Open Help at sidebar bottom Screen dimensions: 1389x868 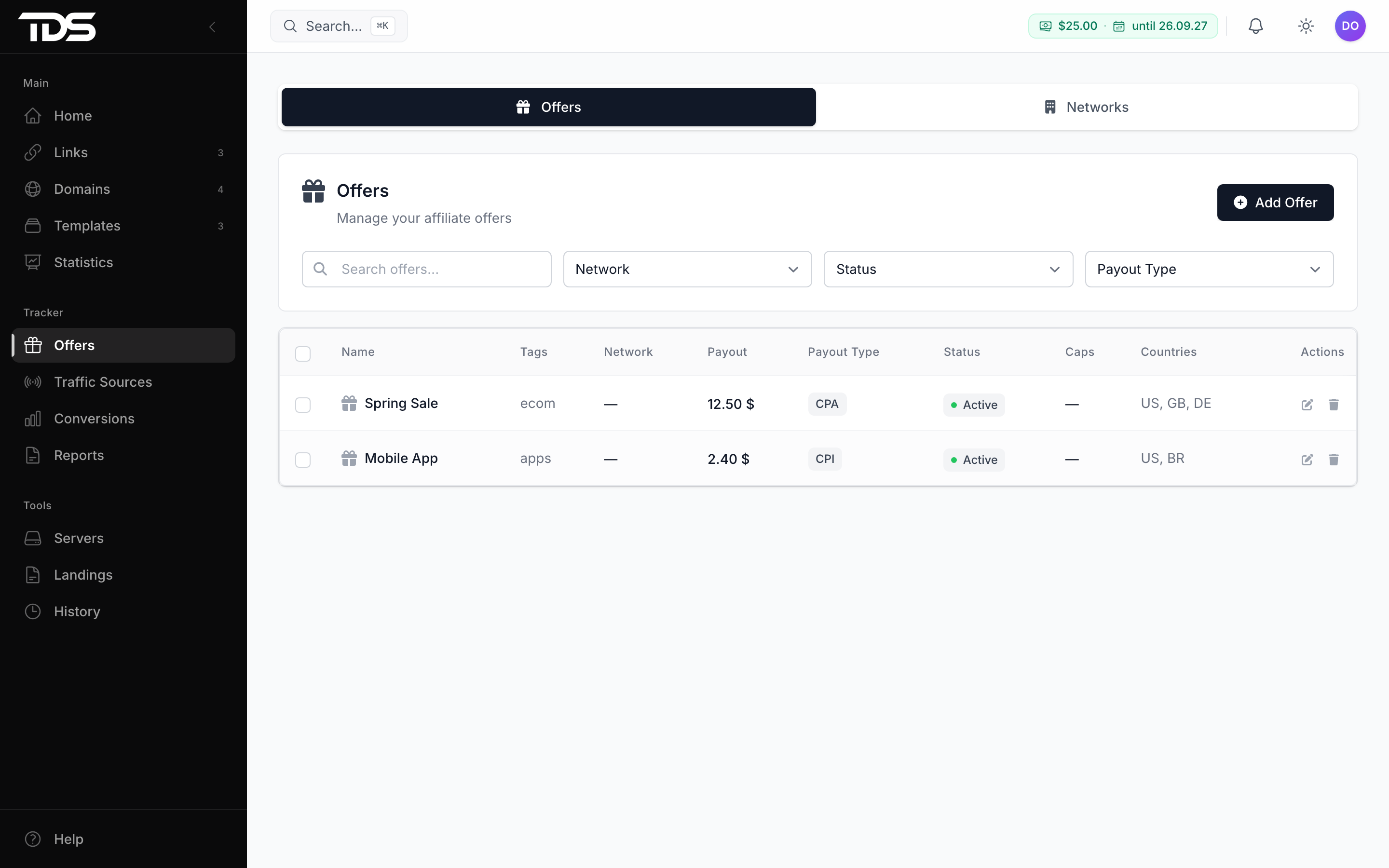(123, 839)
